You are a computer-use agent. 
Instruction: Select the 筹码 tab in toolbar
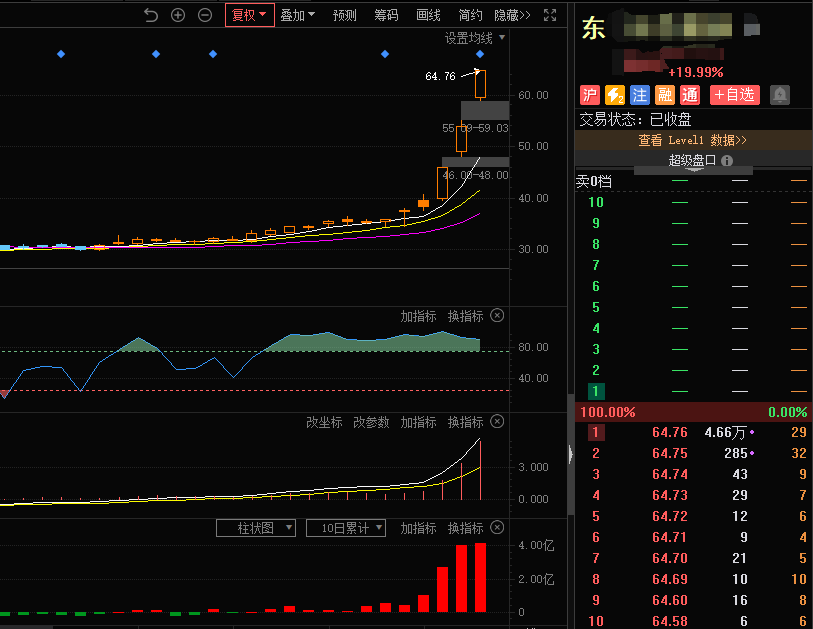coord(386,15)
